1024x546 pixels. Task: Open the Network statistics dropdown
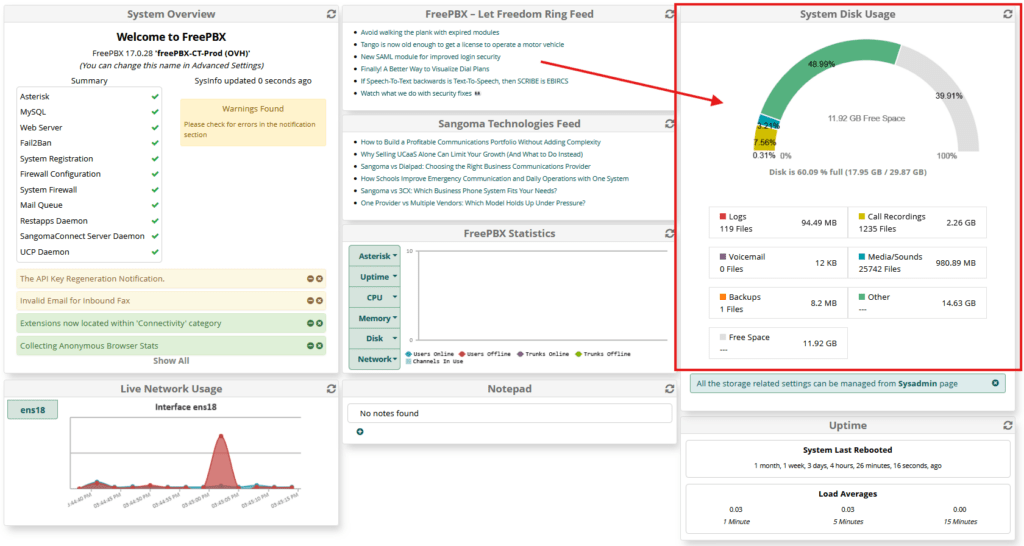[374, 359]
